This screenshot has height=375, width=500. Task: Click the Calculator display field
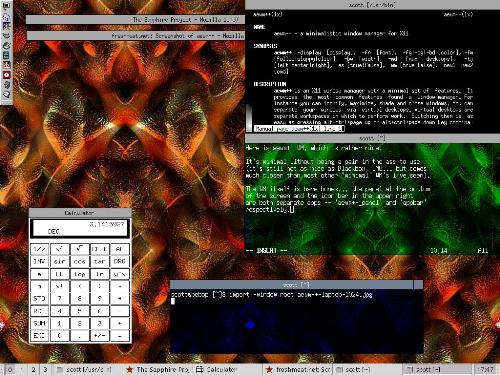coord(80,228)
